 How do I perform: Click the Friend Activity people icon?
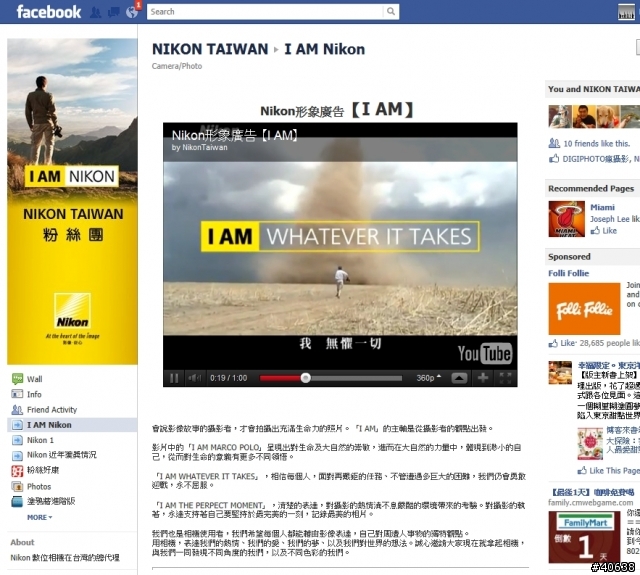(x=17, y=410)
